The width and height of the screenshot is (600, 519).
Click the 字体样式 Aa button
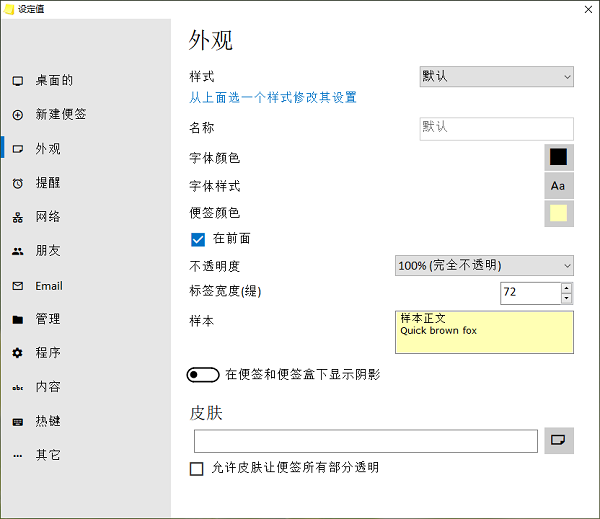coord(558,186)
